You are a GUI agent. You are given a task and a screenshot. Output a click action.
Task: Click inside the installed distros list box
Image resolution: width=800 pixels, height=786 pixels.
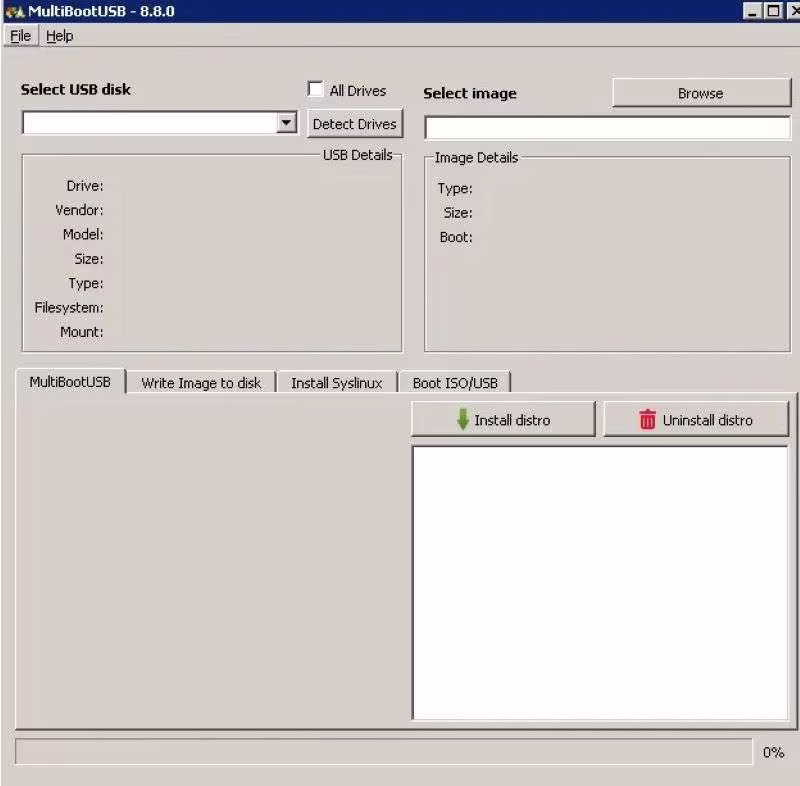(x=600, y=582)
